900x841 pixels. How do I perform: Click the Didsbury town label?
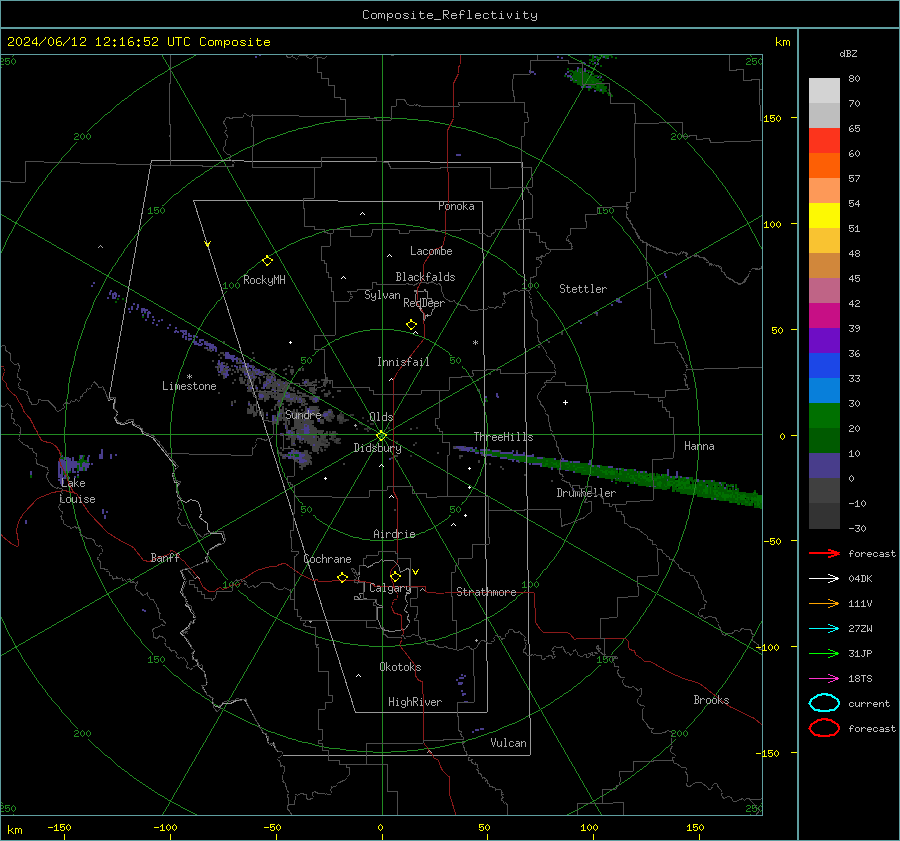pos(377,448)
